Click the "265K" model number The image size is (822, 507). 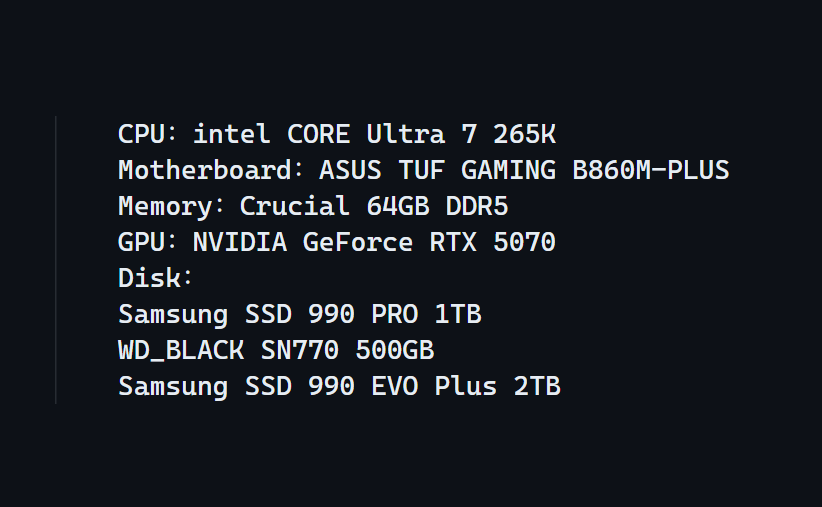point(524,134)
